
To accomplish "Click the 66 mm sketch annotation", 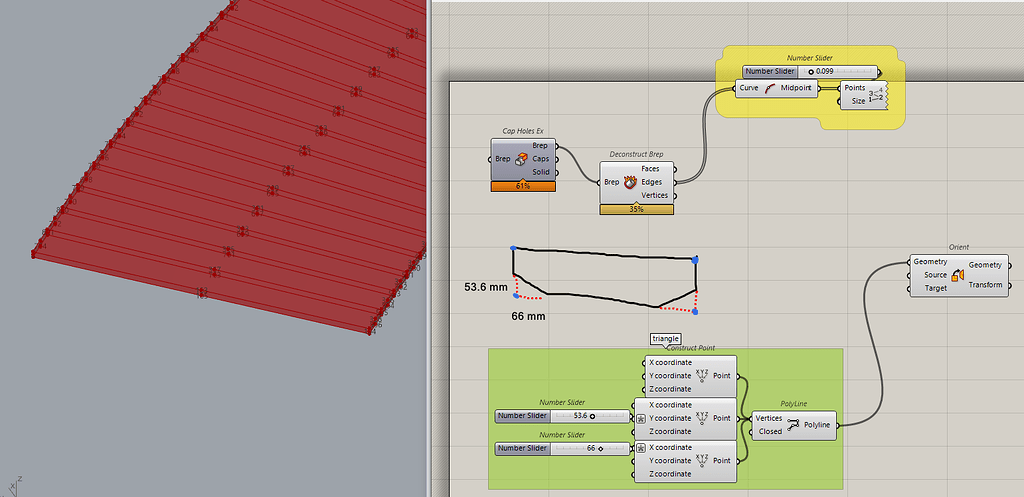I will 529,316.
